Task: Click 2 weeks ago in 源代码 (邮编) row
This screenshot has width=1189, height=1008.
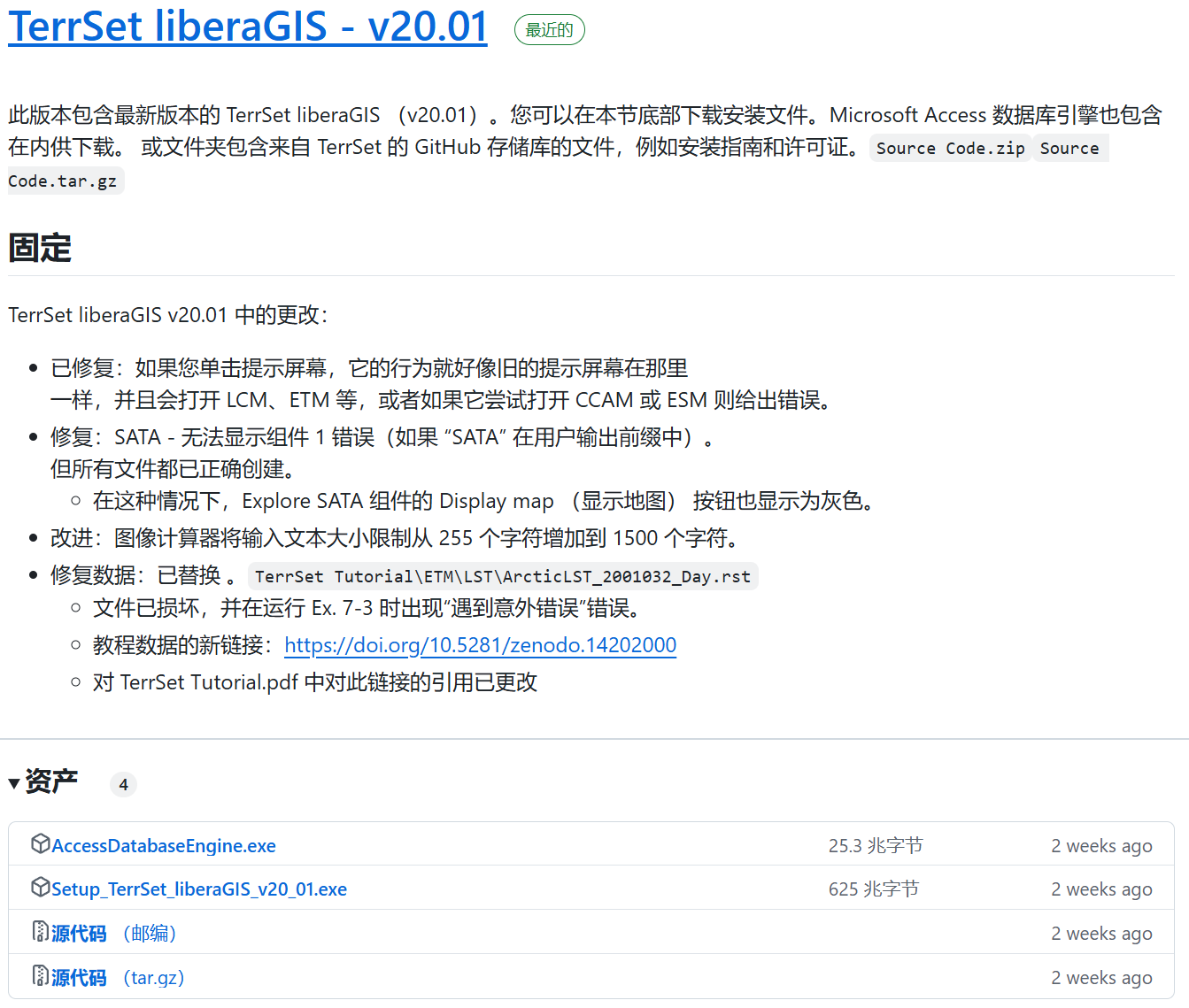Action: (x=1102, y=934)
